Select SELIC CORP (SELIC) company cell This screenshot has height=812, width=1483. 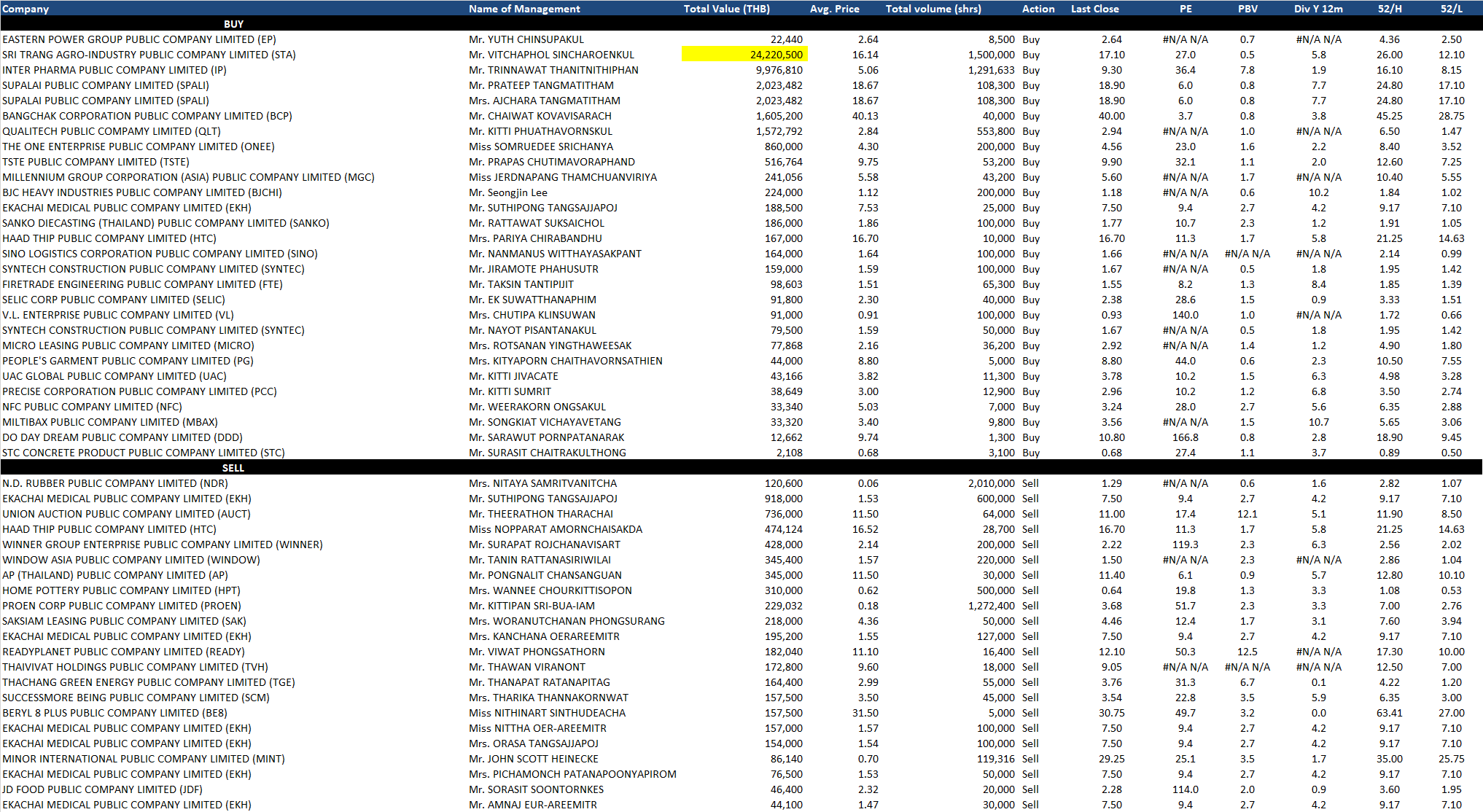pos(113,300)
